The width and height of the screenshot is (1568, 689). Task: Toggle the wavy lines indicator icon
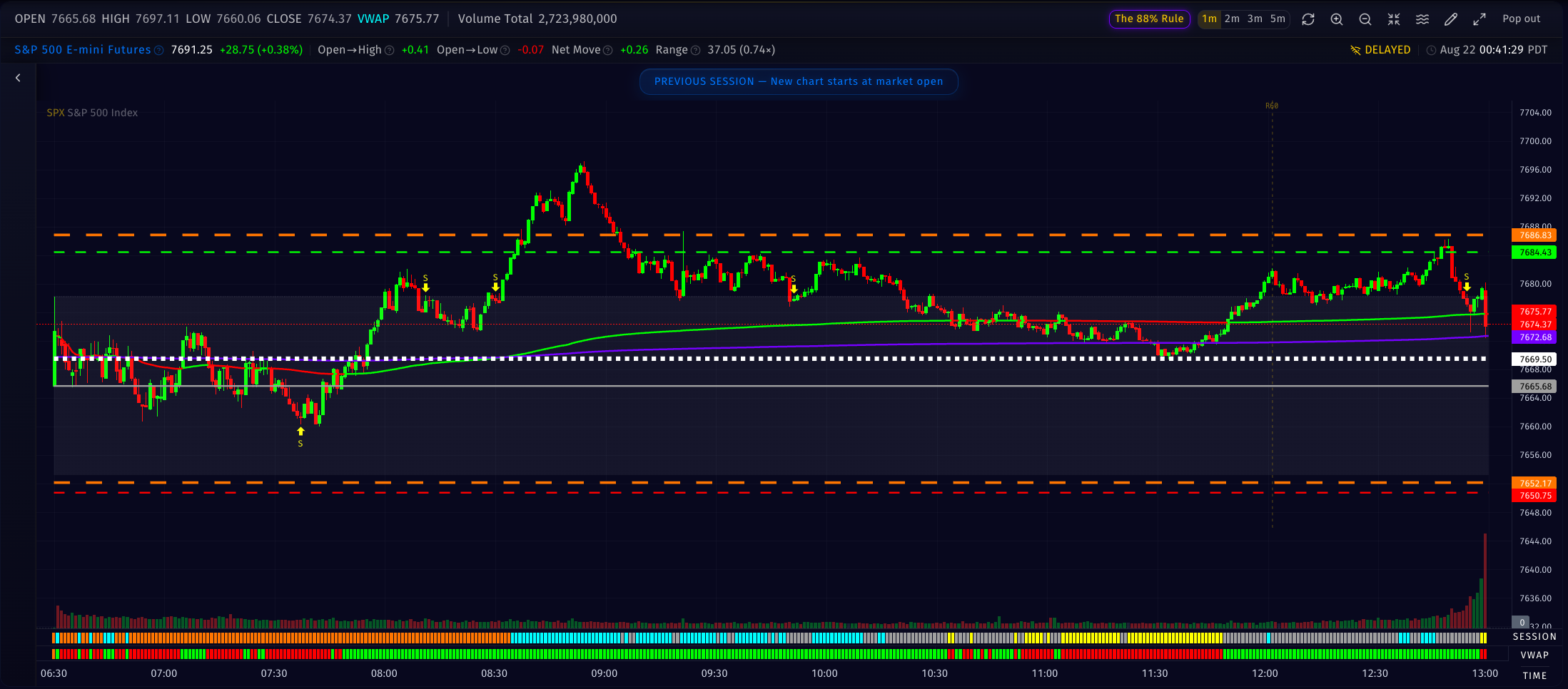point(1422,19)
